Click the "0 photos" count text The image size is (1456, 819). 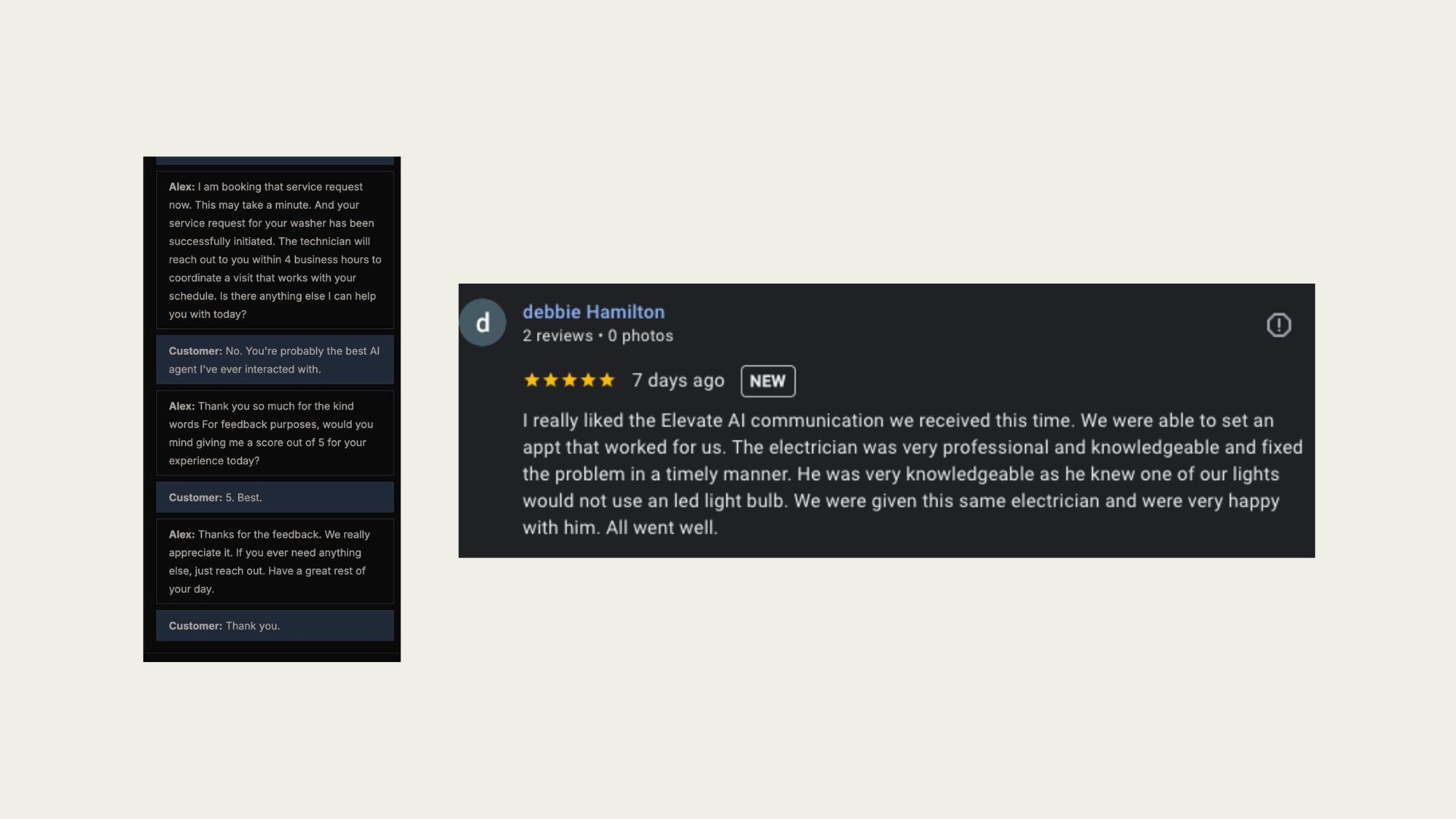(640, 336)
